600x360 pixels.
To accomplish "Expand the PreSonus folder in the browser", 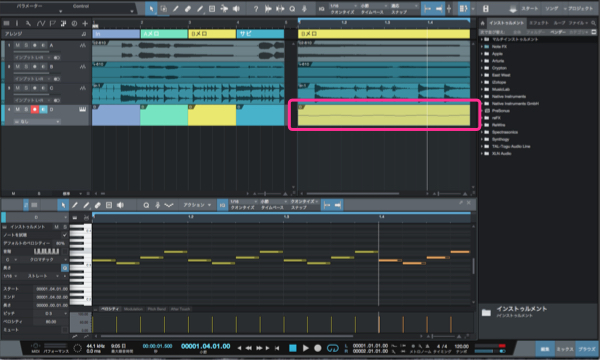I will click(x=482, y=111).
